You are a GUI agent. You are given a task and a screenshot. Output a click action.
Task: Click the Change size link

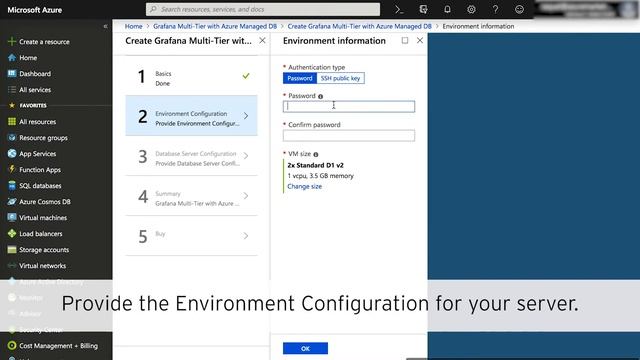[304, 186]
